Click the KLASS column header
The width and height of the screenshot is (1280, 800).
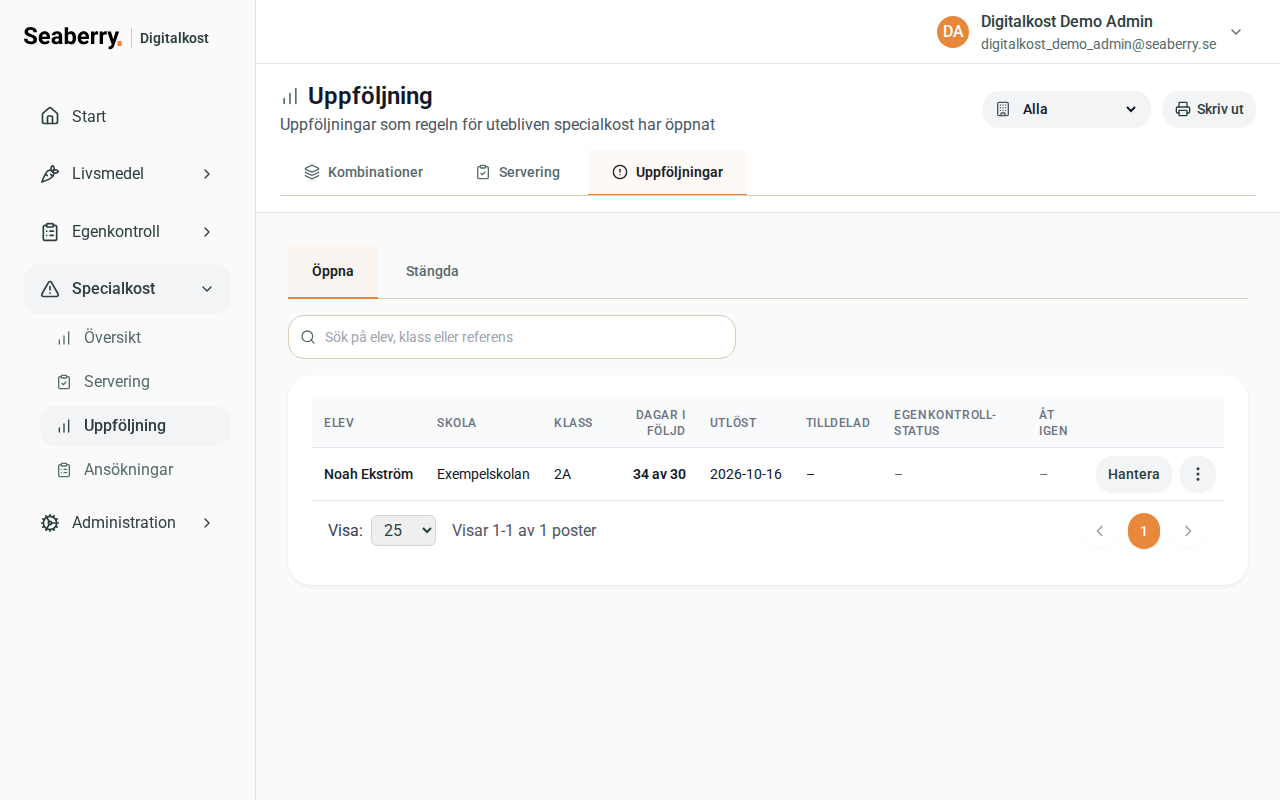[573, 423]
